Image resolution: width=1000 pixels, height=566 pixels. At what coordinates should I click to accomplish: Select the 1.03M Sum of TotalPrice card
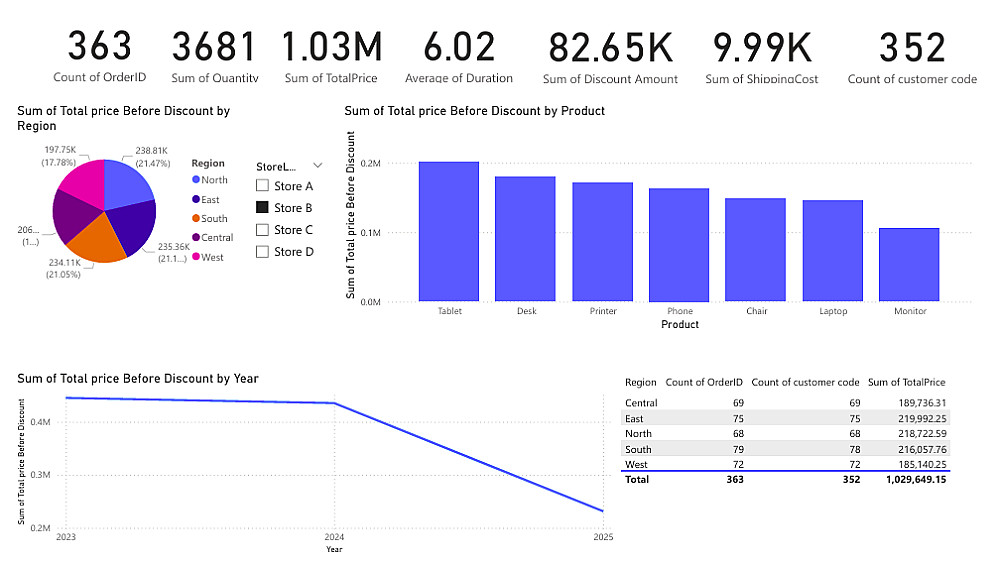(x=331, y=56)
